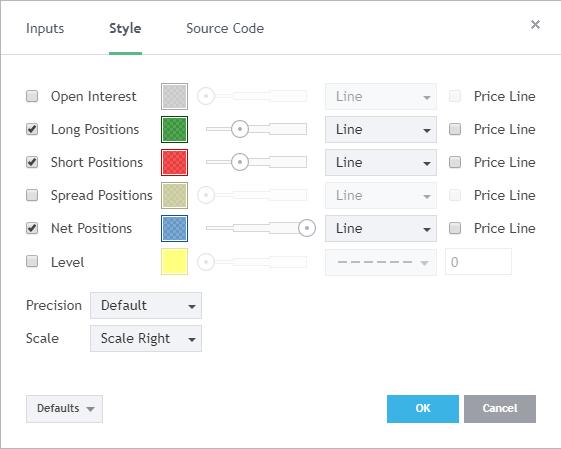Open the Scale Right dropdown
This screenshot has width=561, height=449.
pos(146,338)
